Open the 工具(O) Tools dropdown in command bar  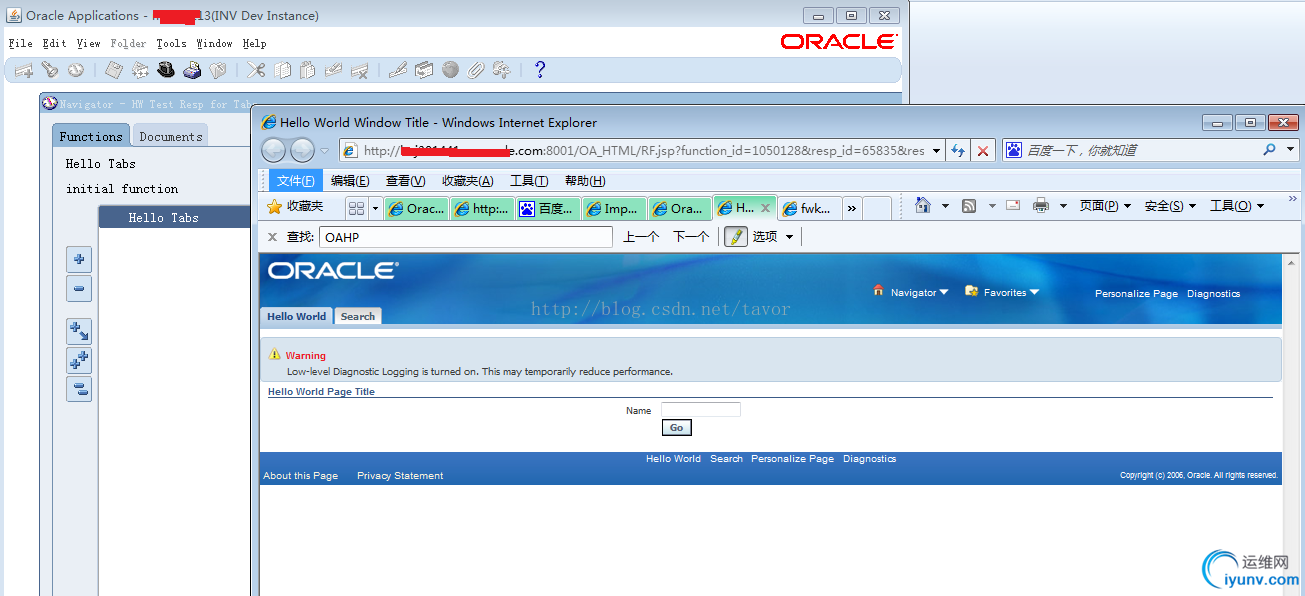coord(1237,206)
